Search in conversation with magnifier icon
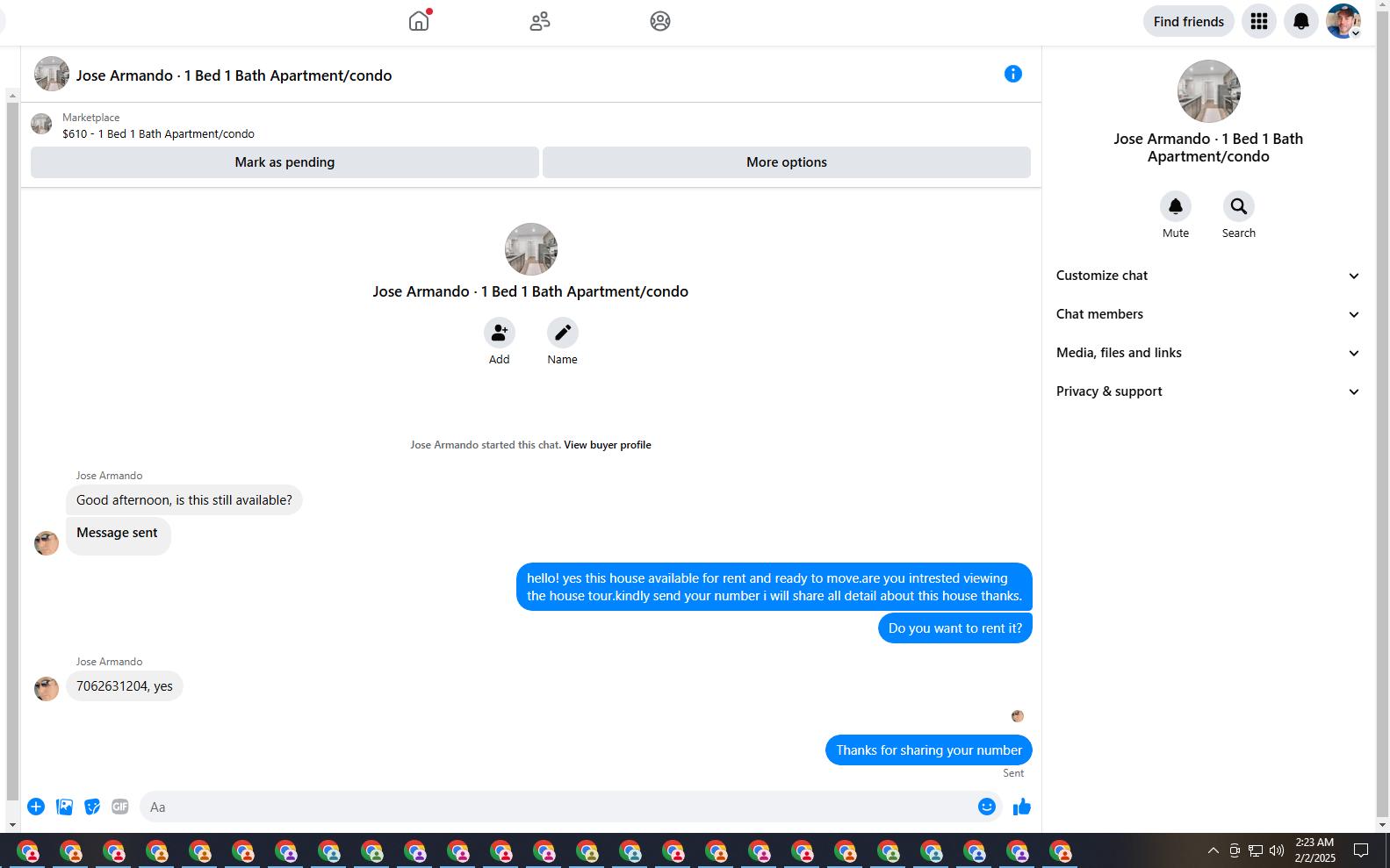1390x868 pixels. coord(1239,206)
